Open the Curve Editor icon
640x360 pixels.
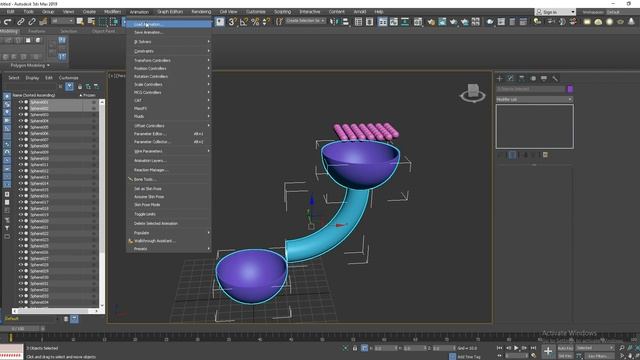point(393,22)
